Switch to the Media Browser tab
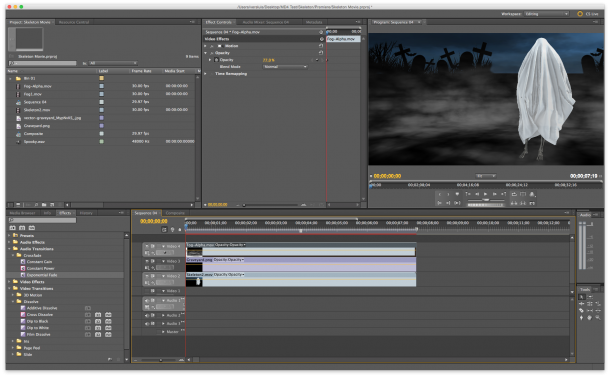This screenshot has height=377, width=610. pos(22,213)
